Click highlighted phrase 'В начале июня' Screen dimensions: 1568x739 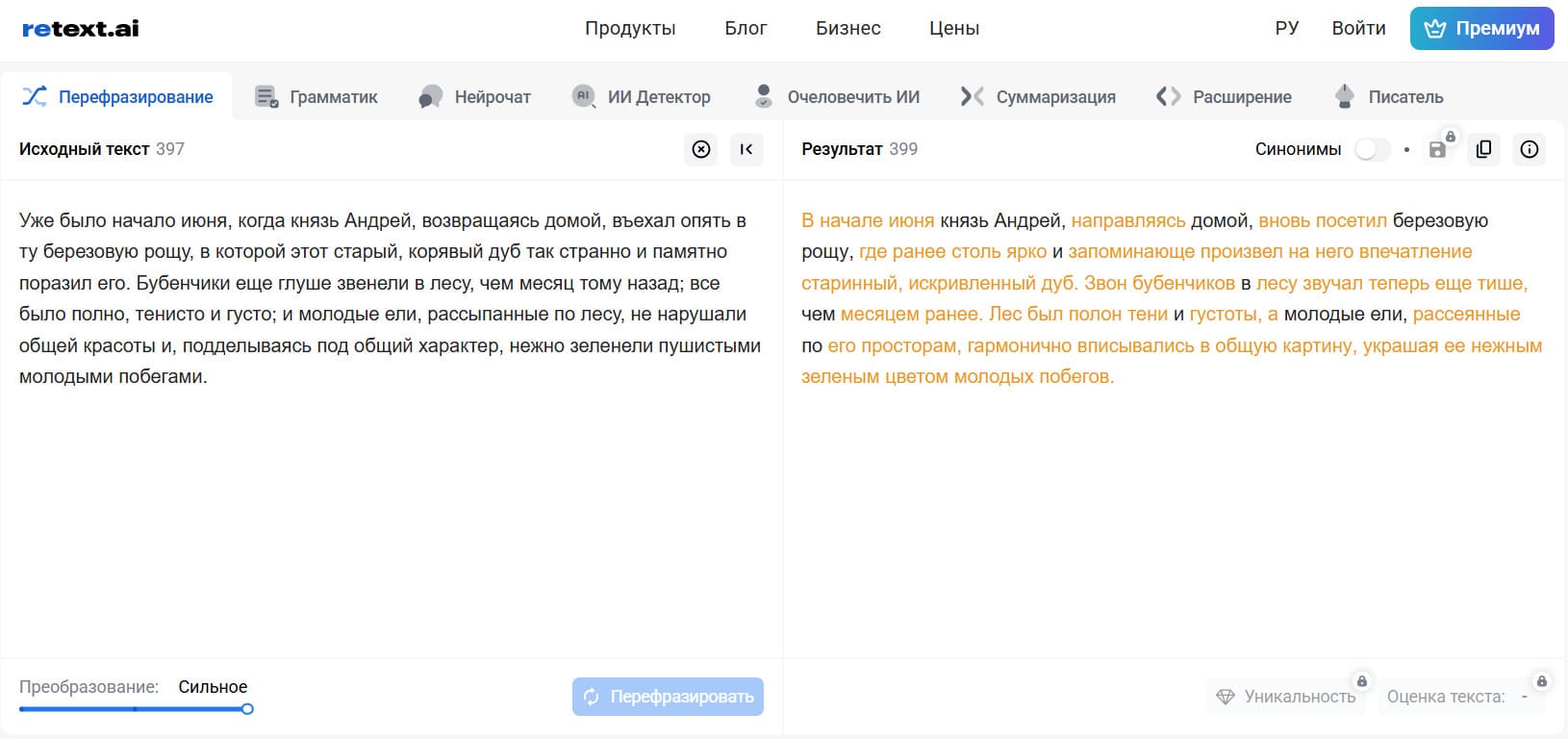point(868,220)
